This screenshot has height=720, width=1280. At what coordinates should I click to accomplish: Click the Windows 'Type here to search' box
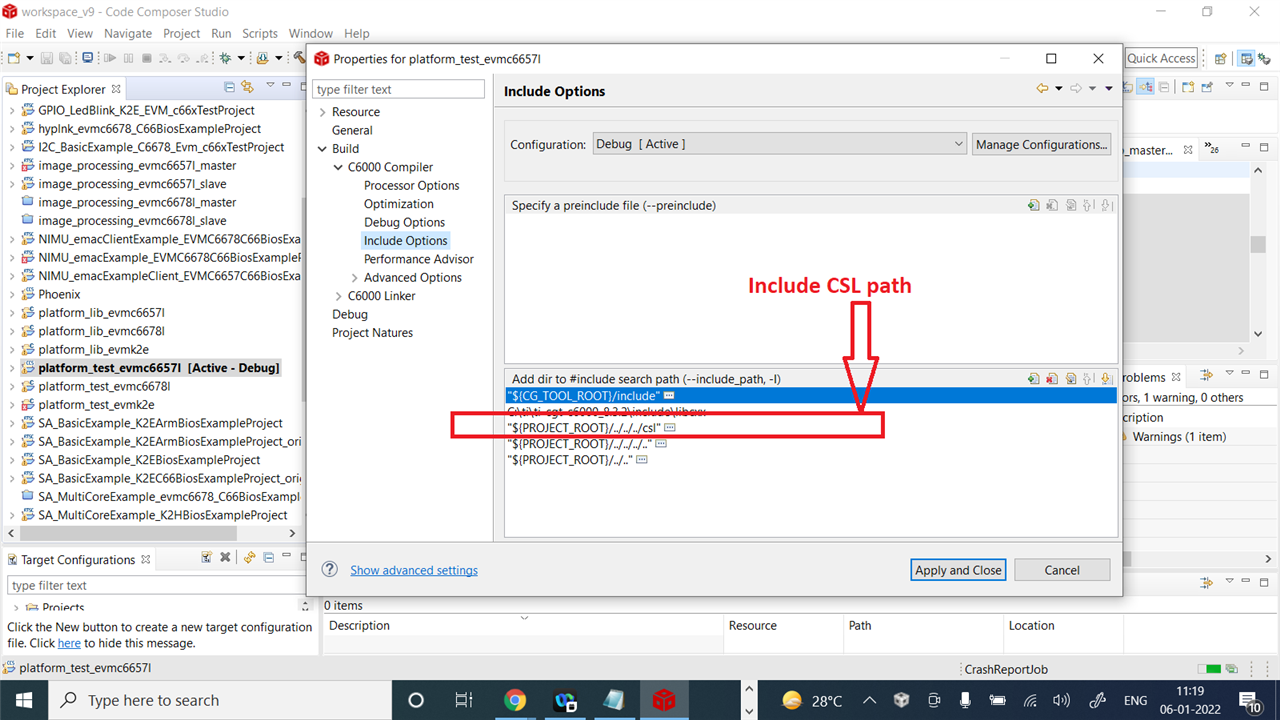pos(220,700)
